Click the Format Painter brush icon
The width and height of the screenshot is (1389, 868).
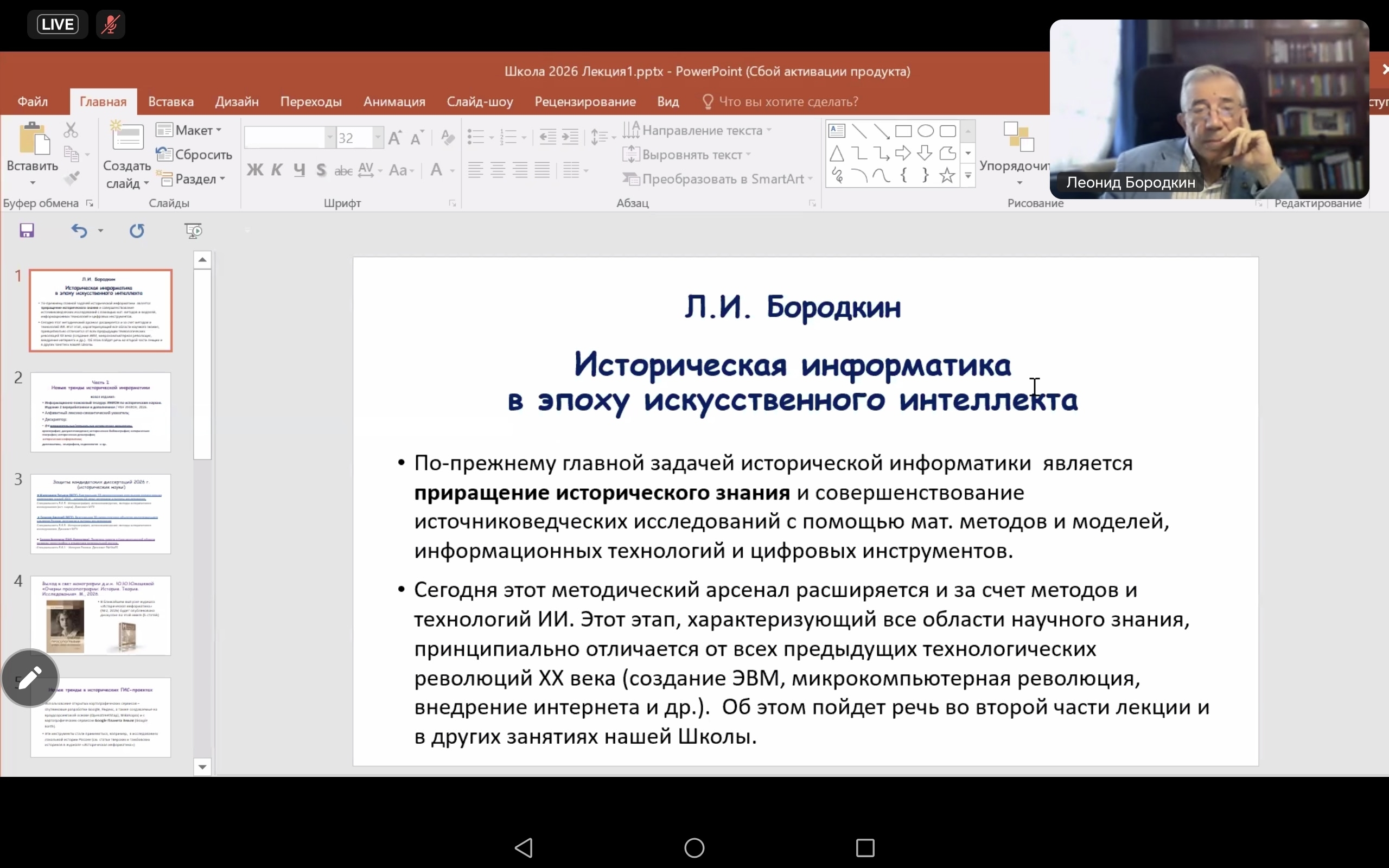point(71,178)
